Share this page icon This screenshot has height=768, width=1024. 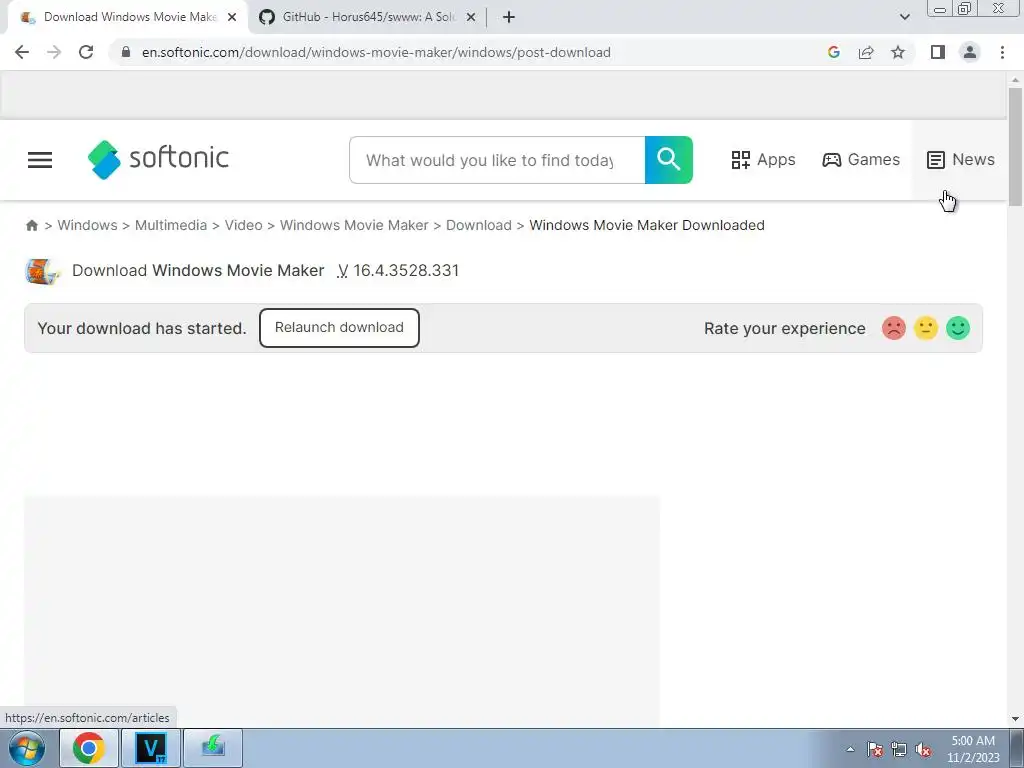tap(866, 52)
